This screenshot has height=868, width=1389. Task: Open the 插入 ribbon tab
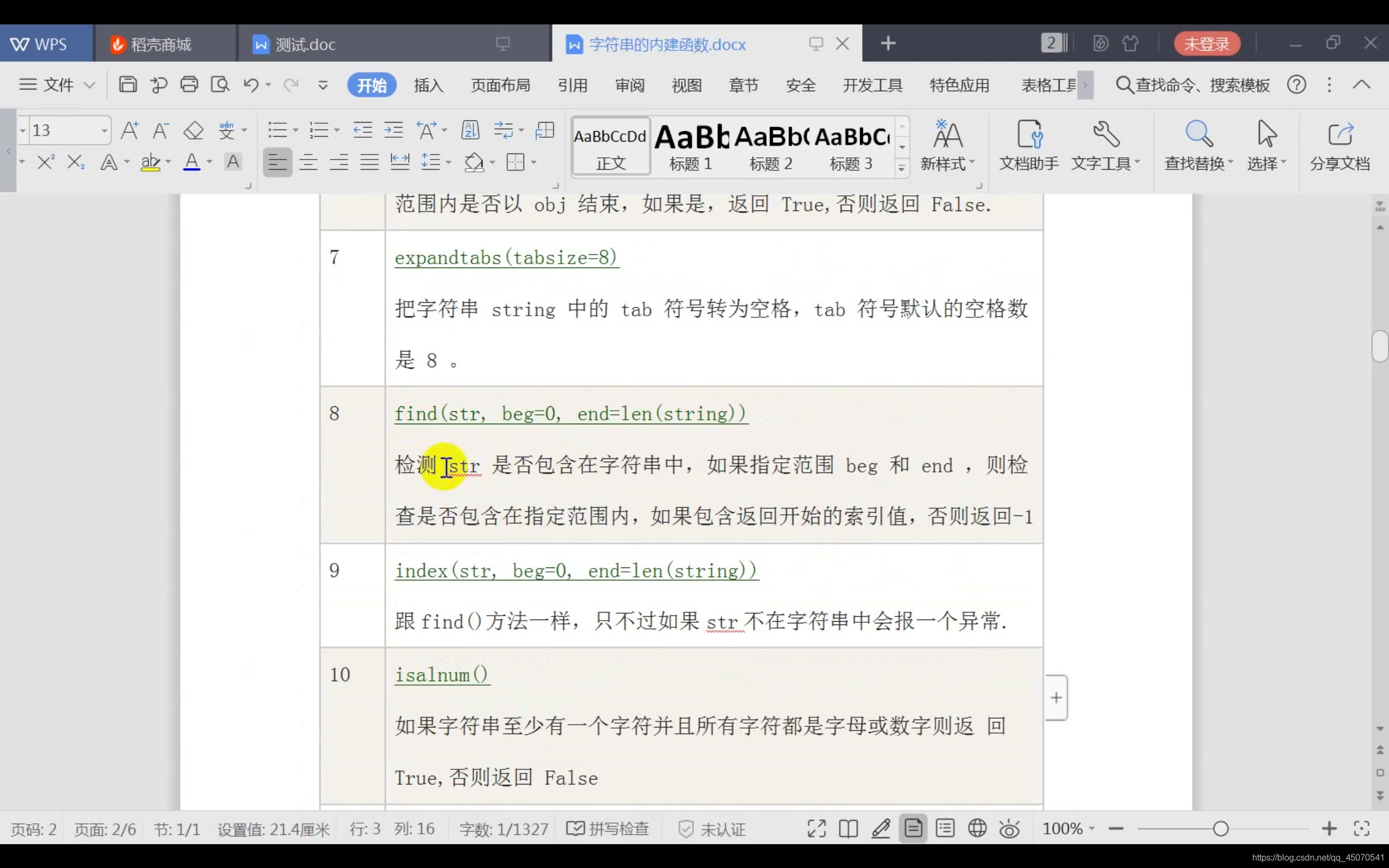coord(428,85)
